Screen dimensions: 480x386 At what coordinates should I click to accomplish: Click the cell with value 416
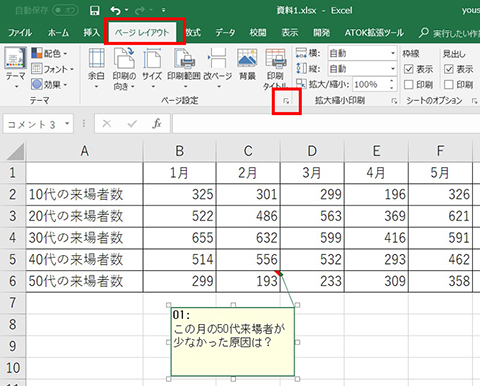(x=376, y=238)
